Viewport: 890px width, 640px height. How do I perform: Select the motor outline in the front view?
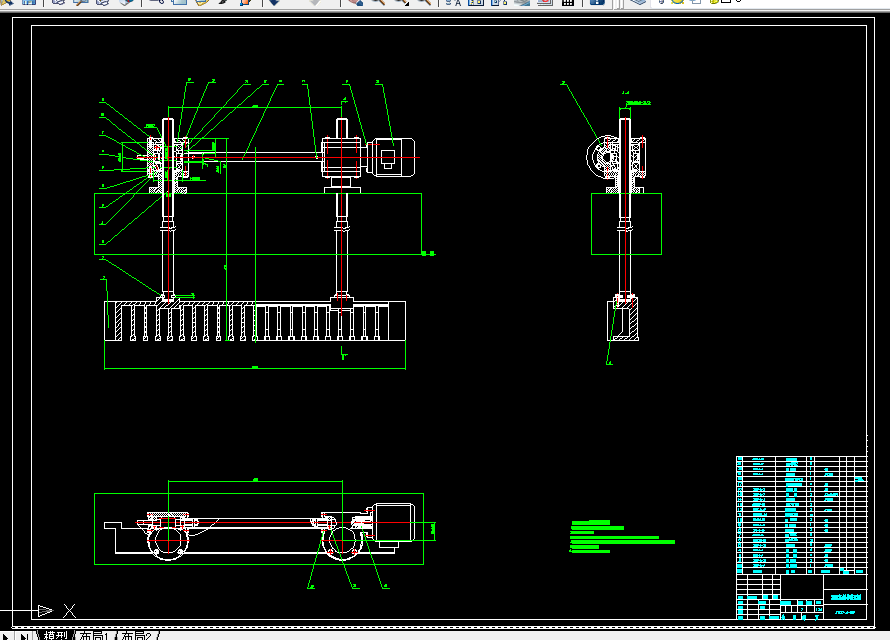click(391, 157)
